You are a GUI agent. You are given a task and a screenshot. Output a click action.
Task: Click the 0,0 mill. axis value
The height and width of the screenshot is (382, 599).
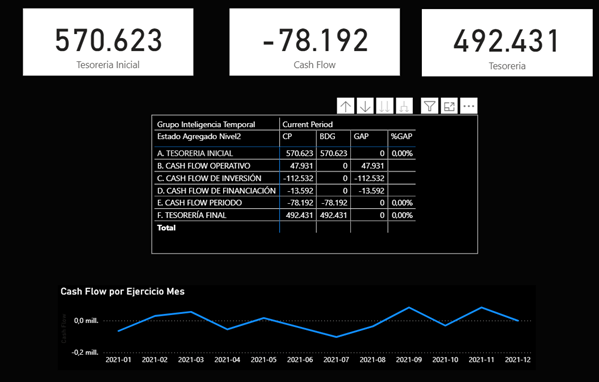click(x=86, y=320)
